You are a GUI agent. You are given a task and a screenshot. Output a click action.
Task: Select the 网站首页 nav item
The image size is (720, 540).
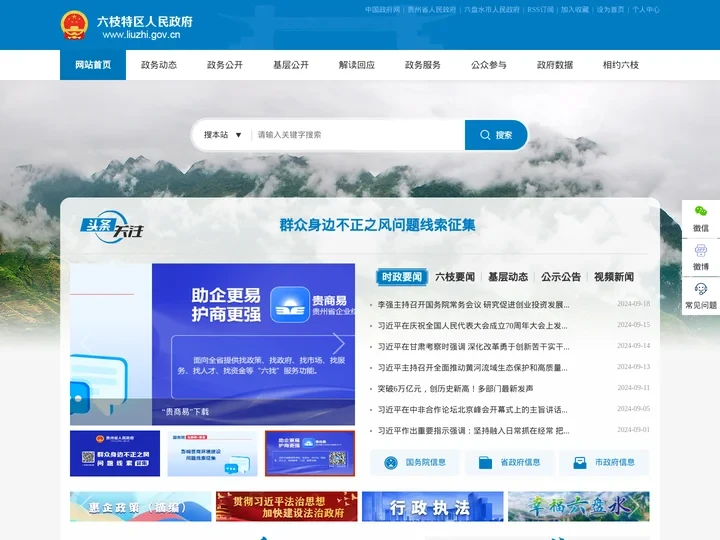tap(93, 65)
